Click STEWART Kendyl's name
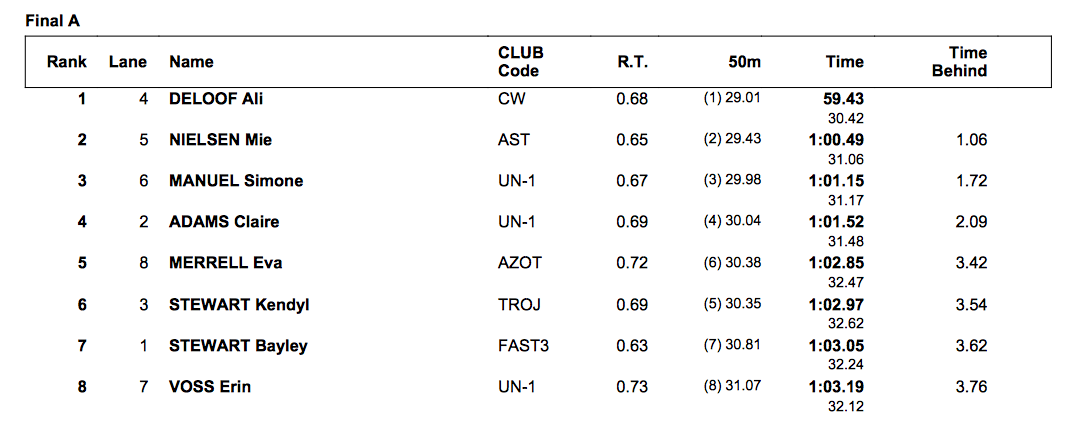 [x=239, y=304]
